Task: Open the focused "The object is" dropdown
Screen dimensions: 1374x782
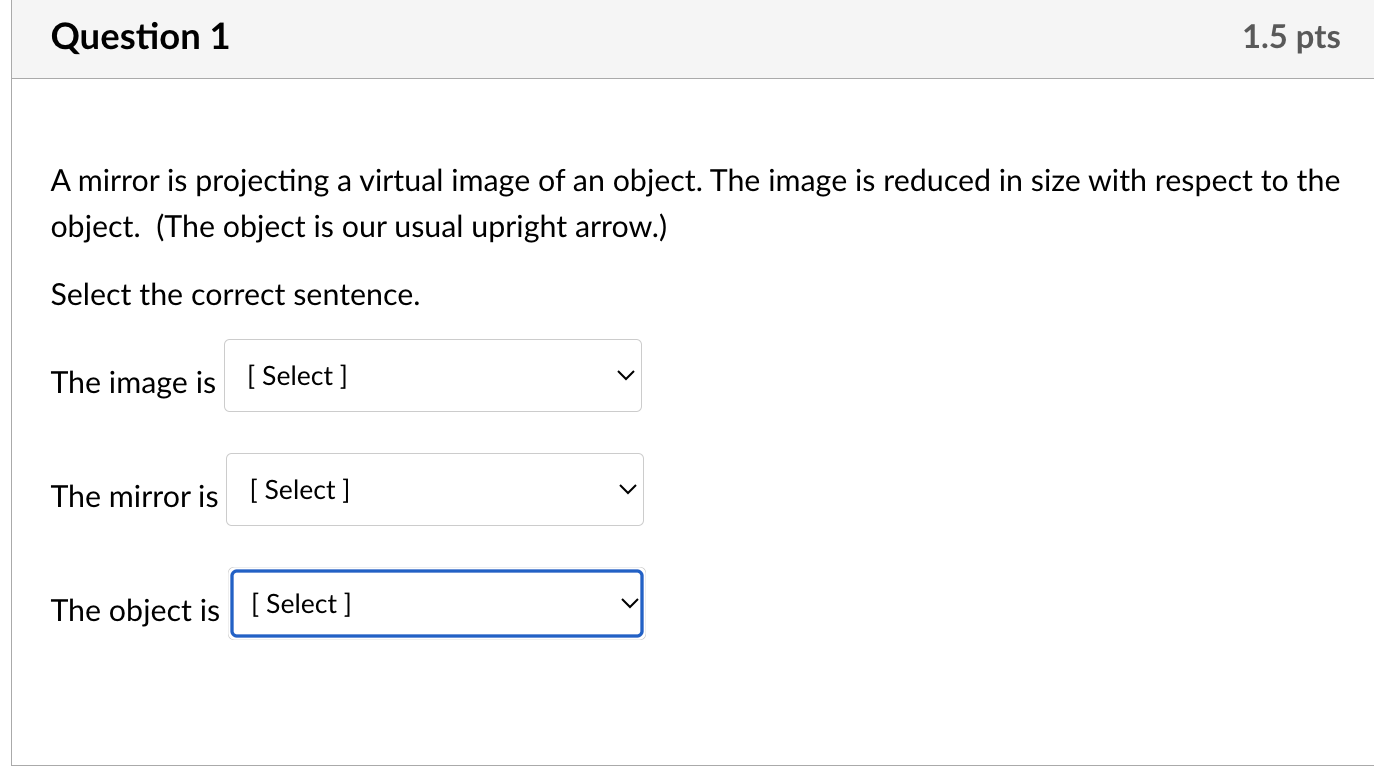Action: point(437,604)
